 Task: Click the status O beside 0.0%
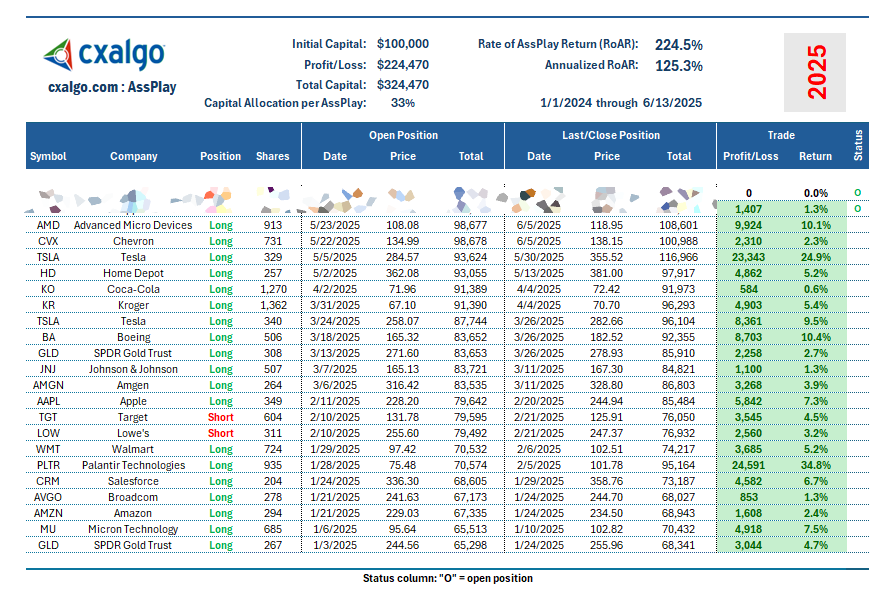pos(857,193)
